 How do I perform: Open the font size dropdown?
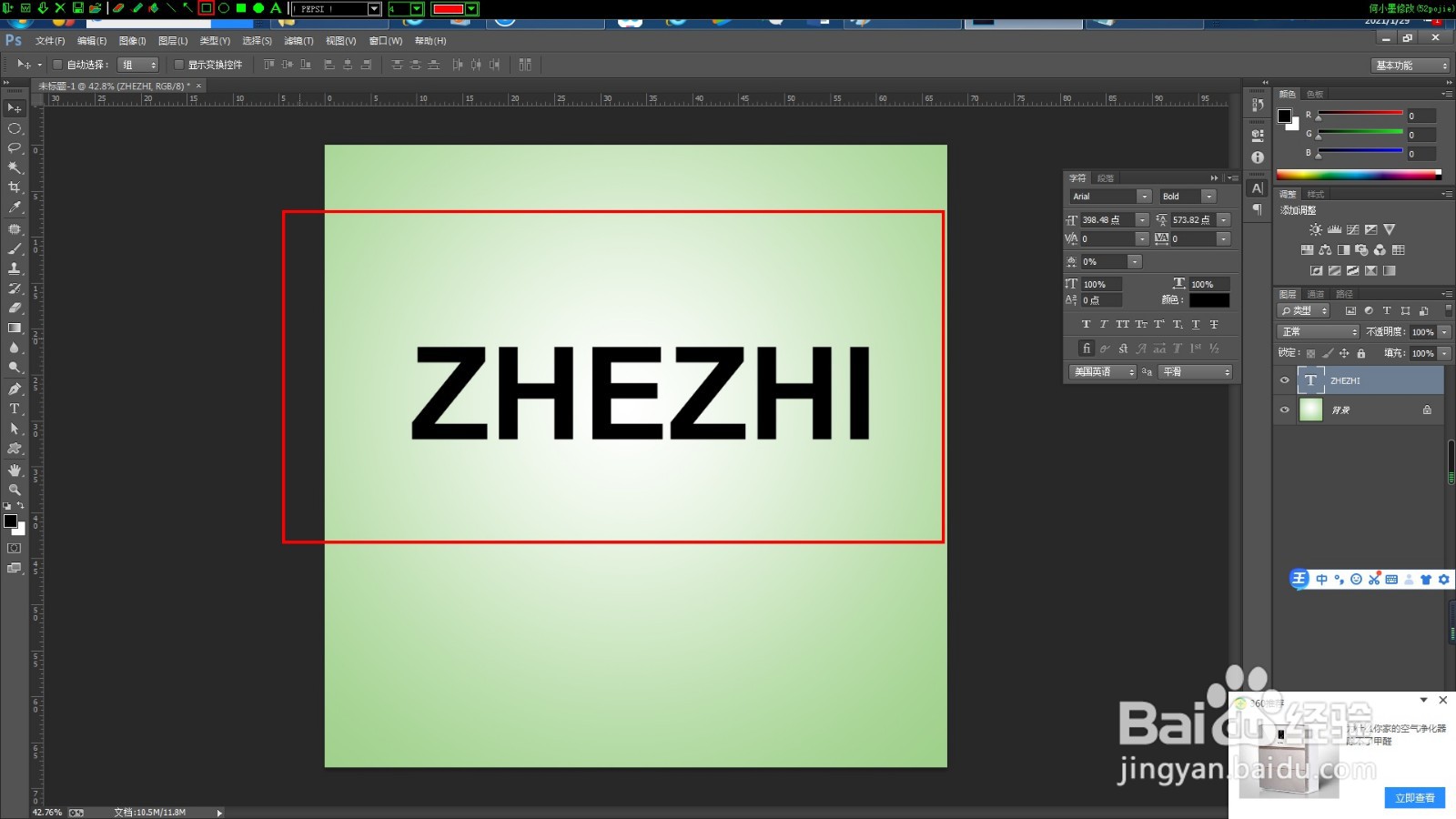[1142, 220]
